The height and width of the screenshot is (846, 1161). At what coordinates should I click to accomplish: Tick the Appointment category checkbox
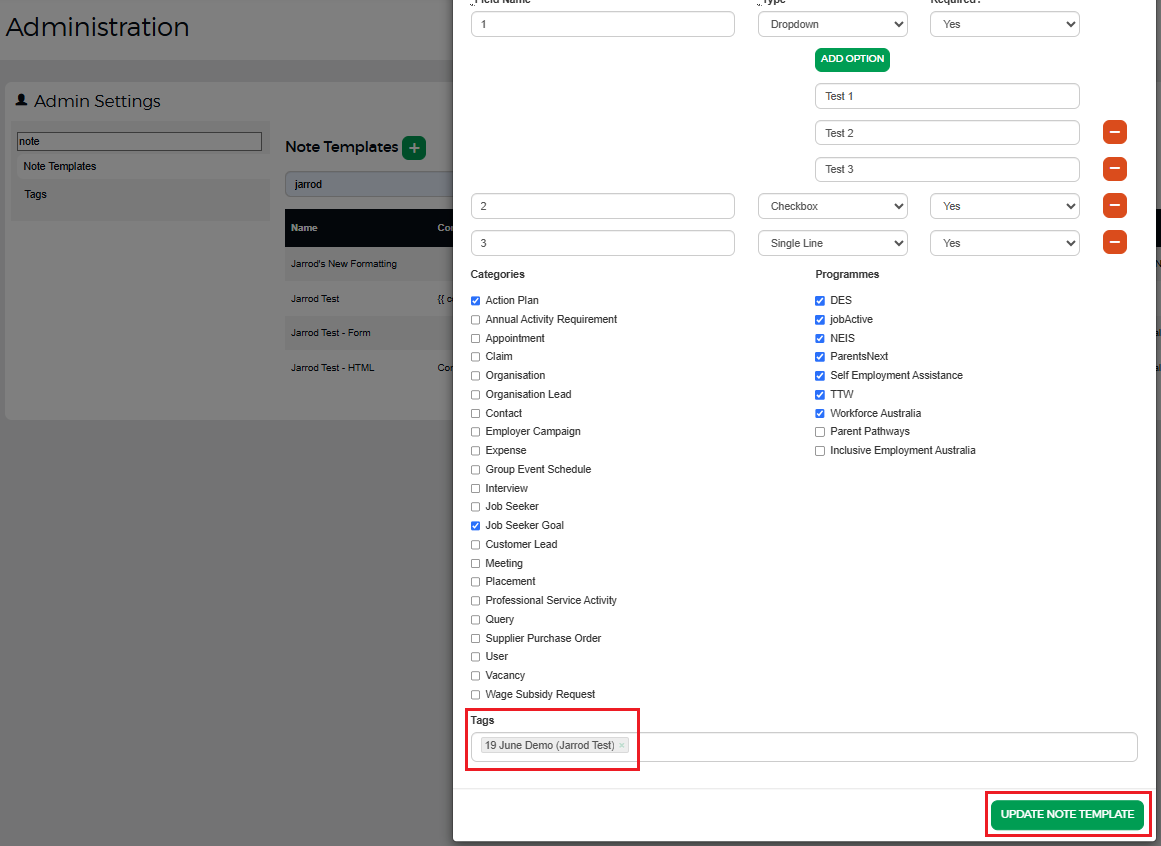coord(475,338)
